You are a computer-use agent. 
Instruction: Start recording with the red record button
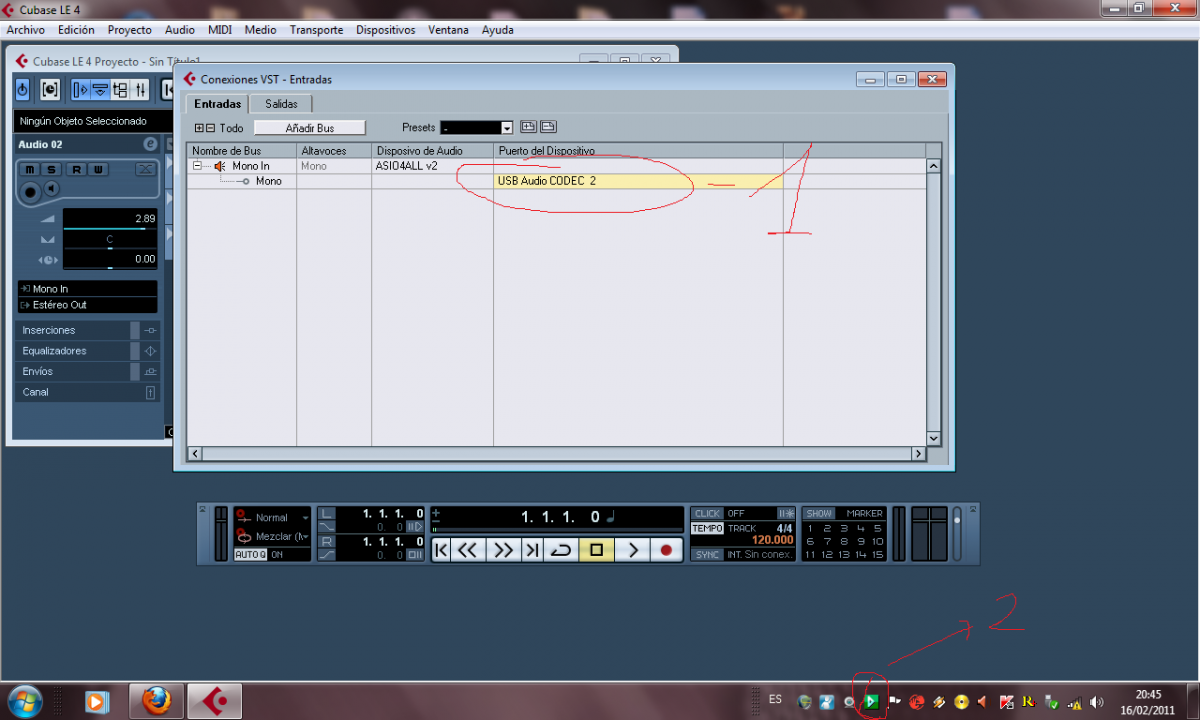coord(667,549)
